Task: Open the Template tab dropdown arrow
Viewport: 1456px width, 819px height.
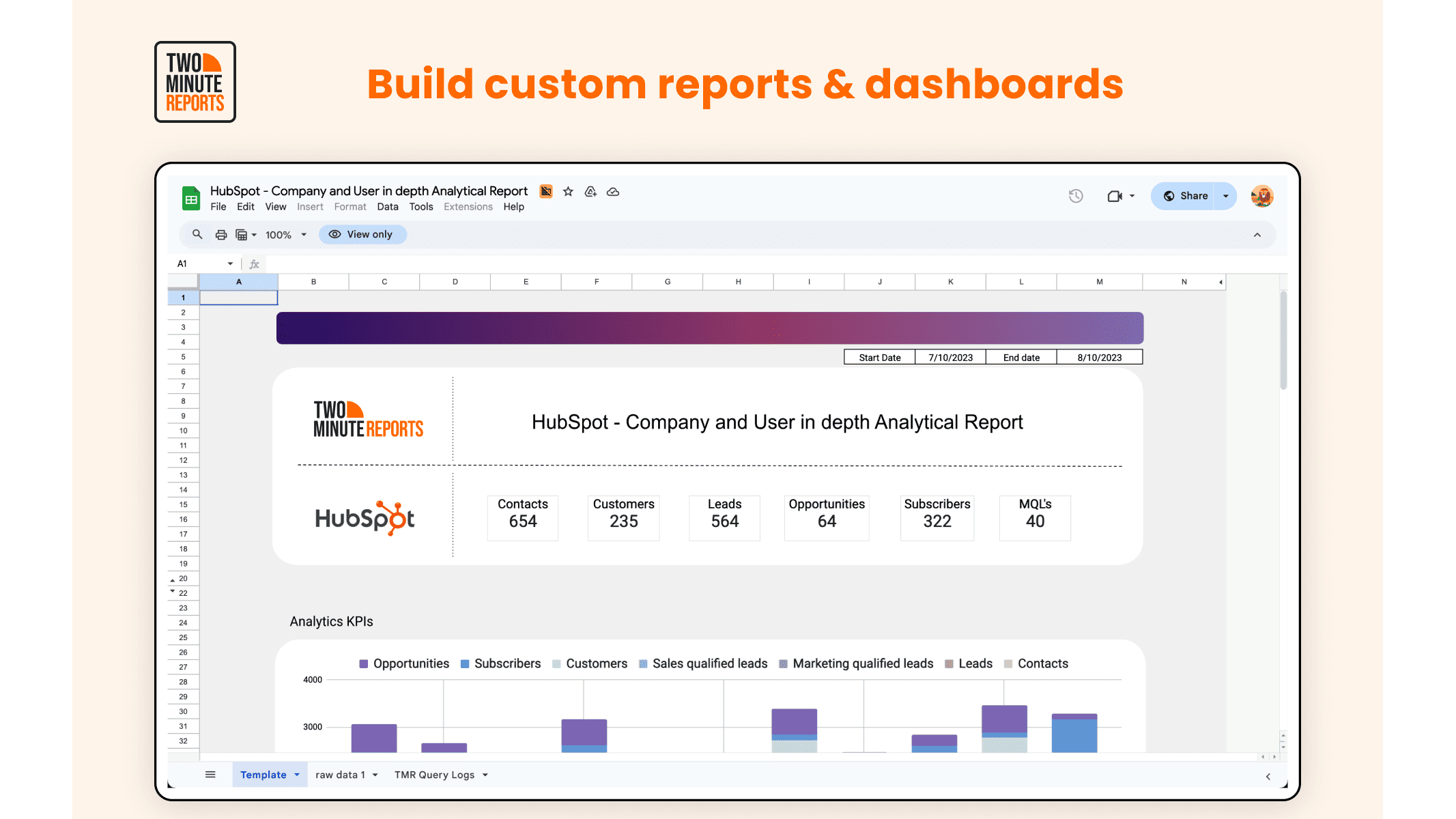Action: [297, 775]
